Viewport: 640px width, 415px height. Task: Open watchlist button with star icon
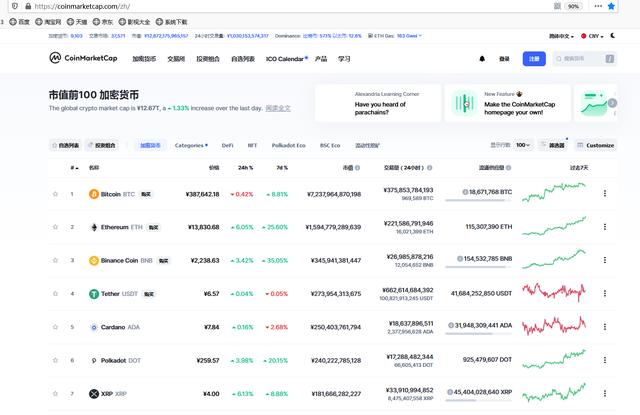click(65, 145)
